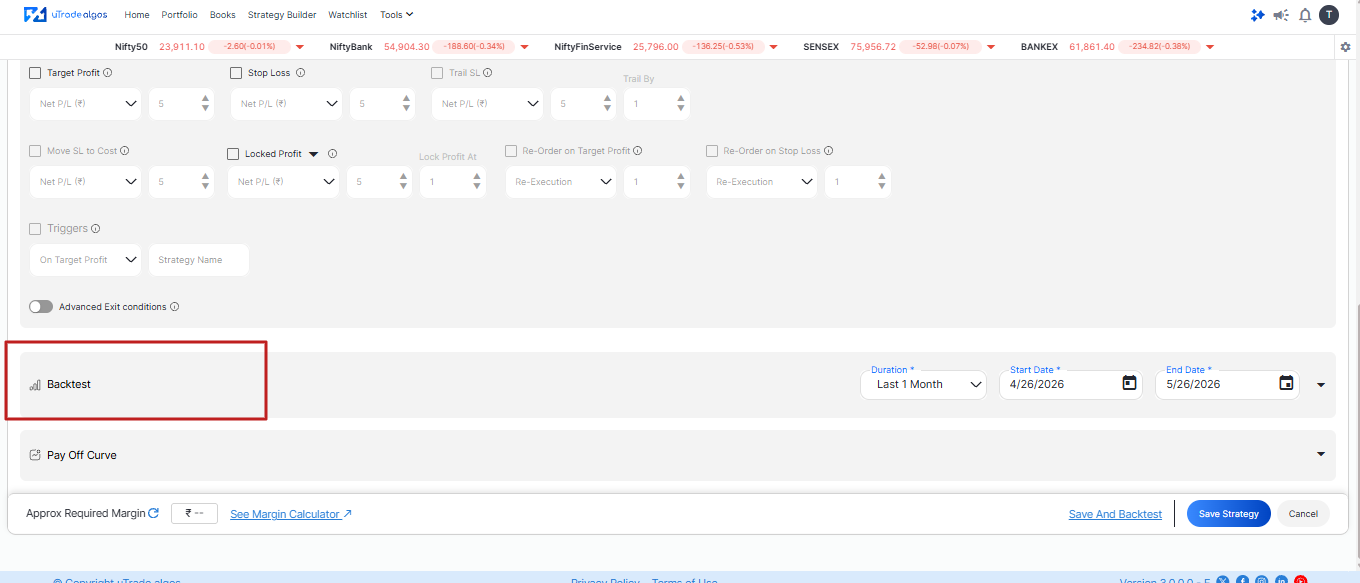Click the Strategy Name input field
Viewport: 1360px width, 583px height.
[x=198, y=260]
